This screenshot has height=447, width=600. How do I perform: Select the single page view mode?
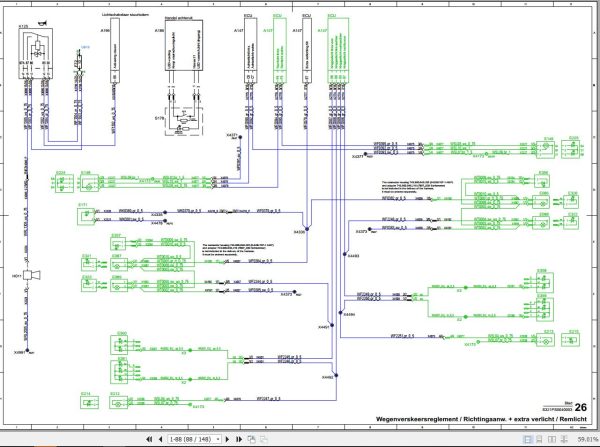(527, 439)
